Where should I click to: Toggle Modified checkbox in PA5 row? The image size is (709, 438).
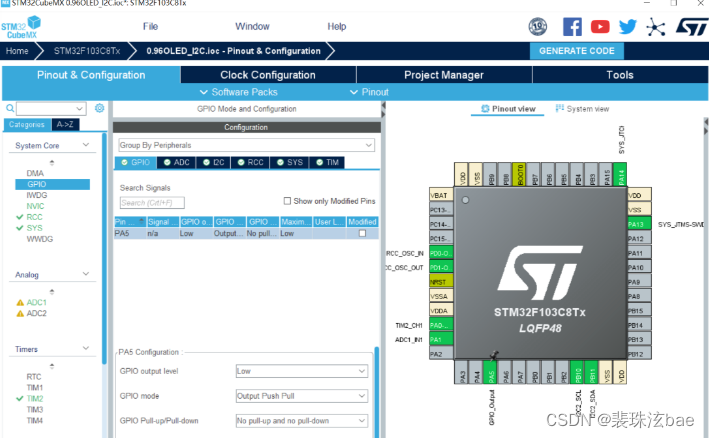point(362,233)
